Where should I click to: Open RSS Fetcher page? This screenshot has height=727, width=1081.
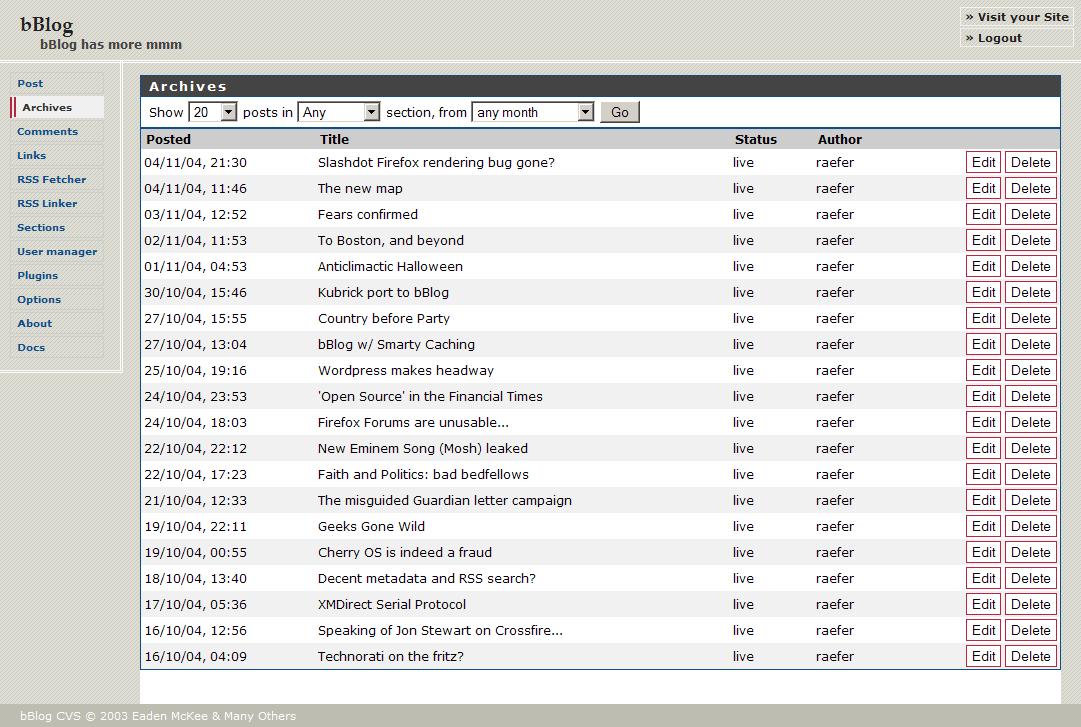coord(57,179)
